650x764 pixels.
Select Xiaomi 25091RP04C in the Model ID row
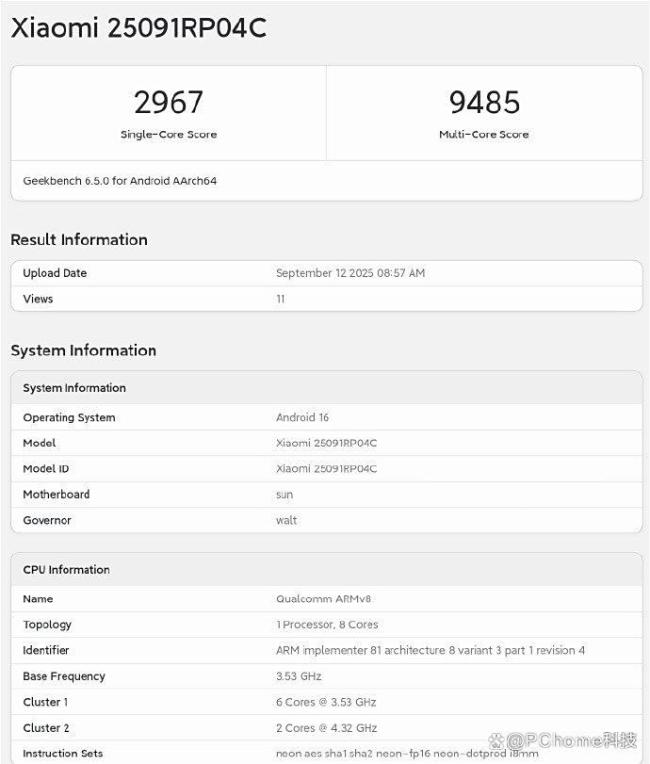pyautogui.click(x=326, y=469)
